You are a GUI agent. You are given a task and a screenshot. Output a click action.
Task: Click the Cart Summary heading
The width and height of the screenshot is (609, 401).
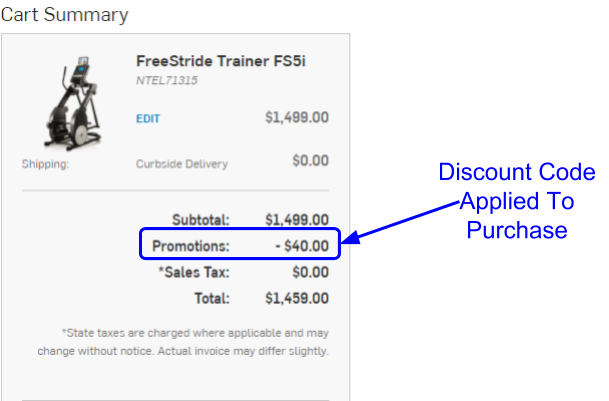[64, 15]
